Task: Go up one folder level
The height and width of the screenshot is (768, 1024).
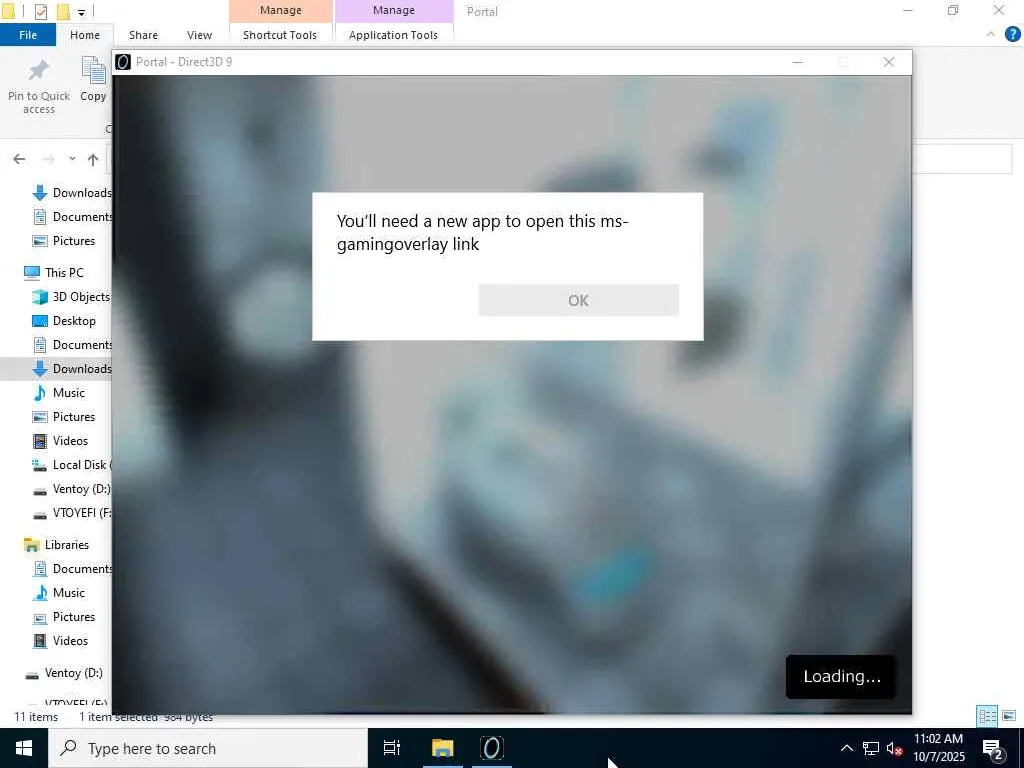Action: click(x=93, y=159)
